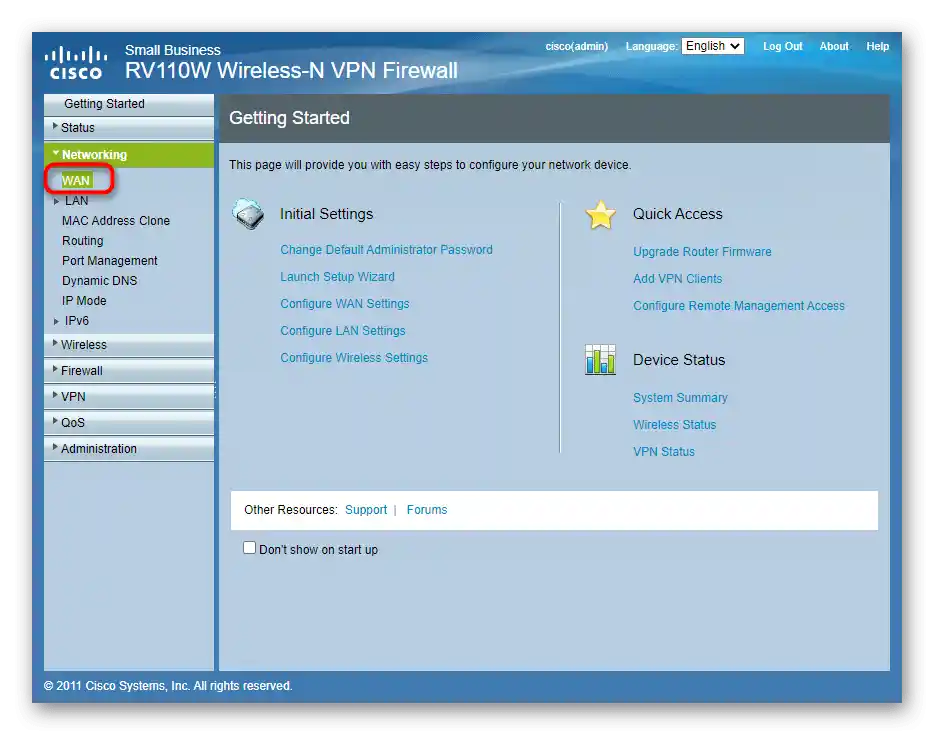Image resolution: width=934 pixels, height=735 pixels.
Task: Expand the VPN menu section
Action: click(x=129, y=397)
